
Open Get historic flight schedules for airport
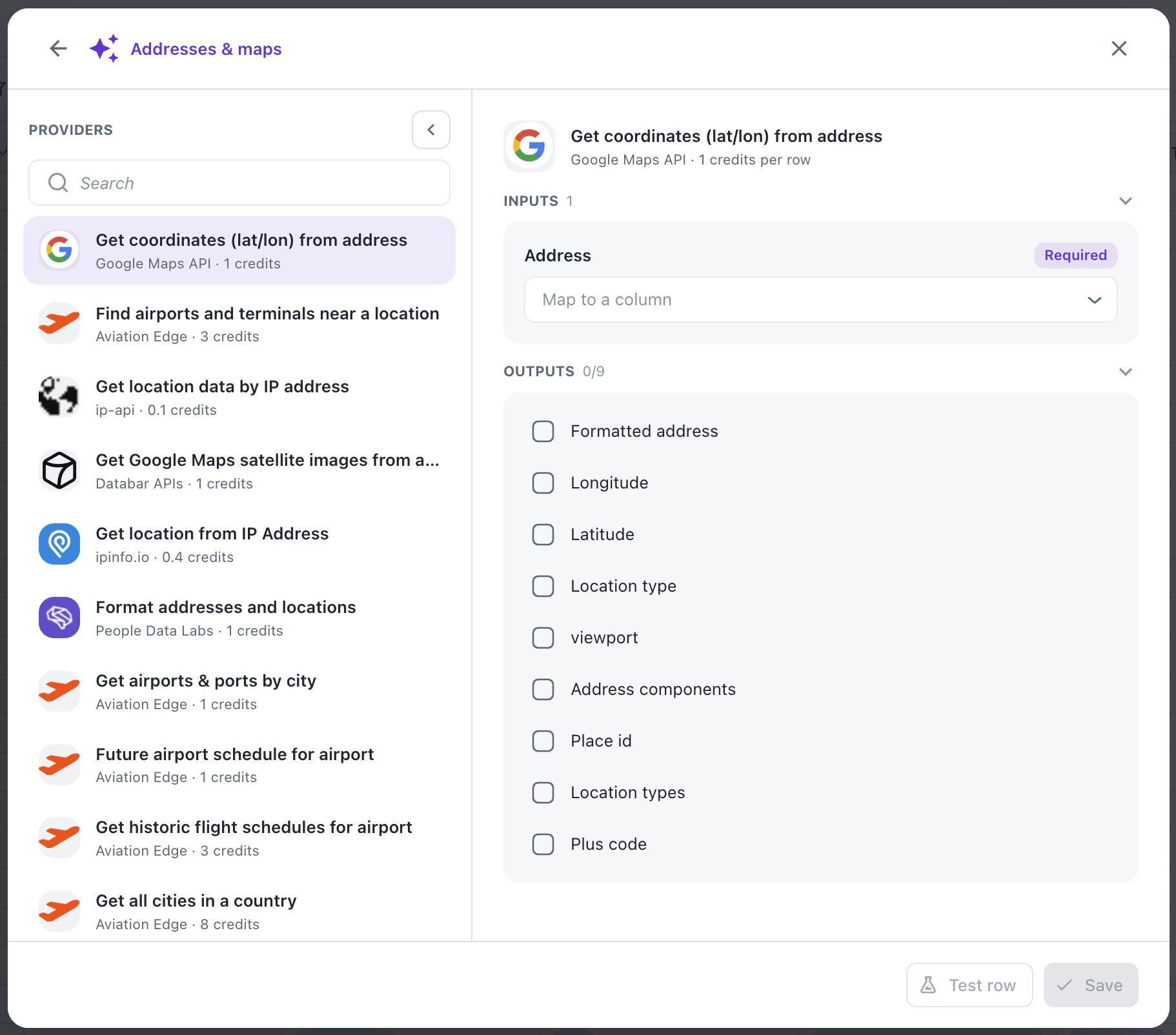click(239, 838)
